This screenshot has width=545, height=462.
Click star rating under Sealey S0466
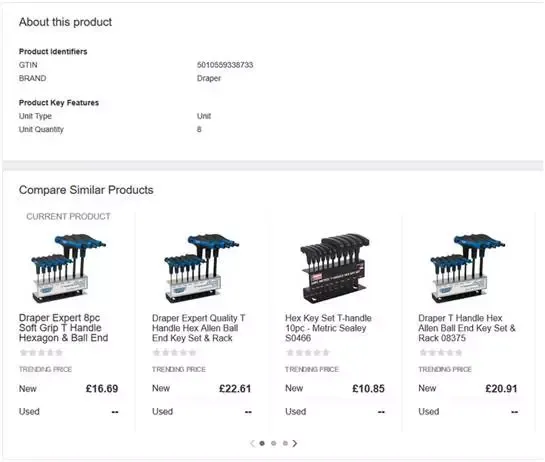point(308,353)
